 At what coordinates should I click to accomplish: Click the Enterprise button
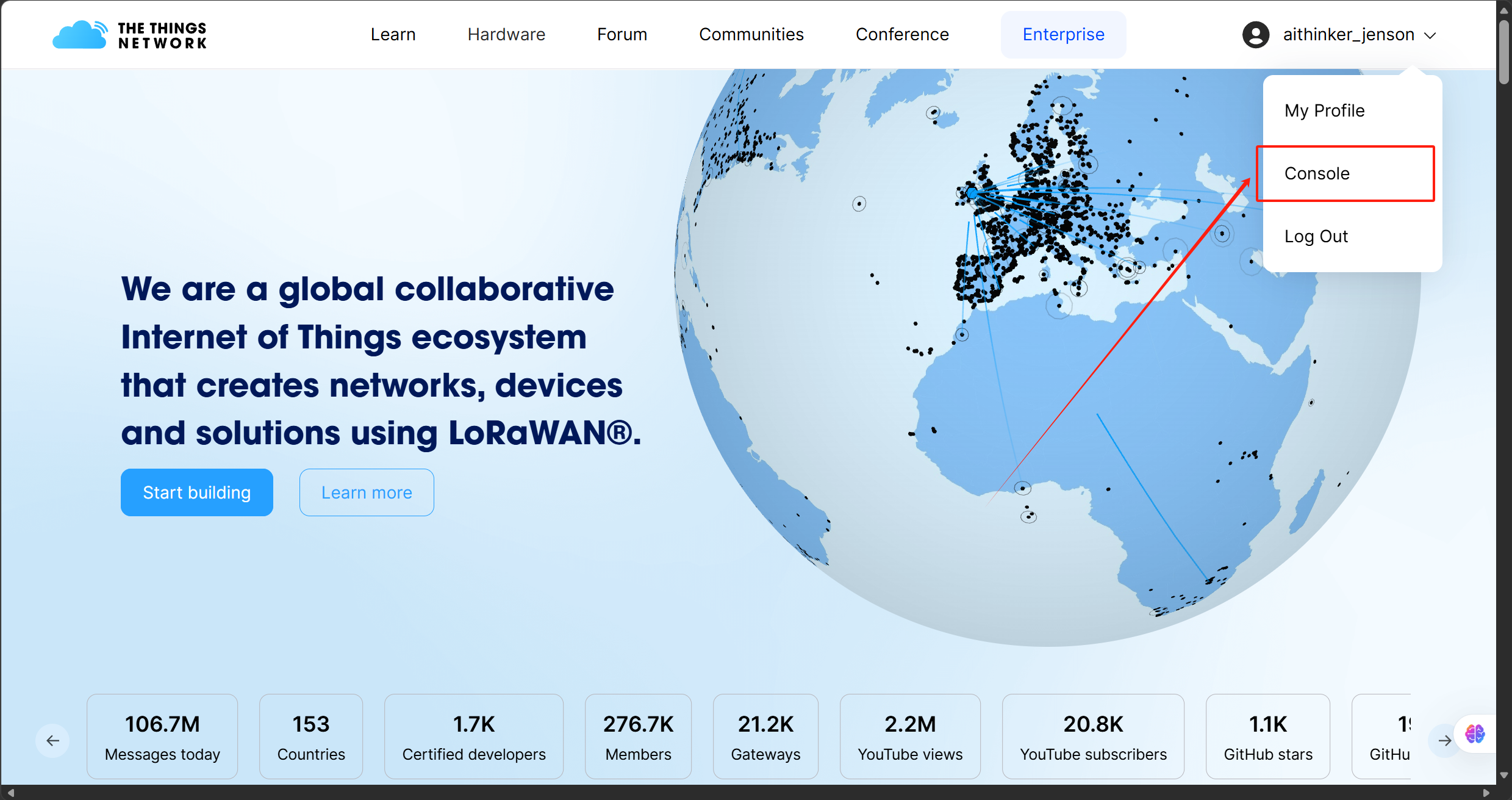(x=1064, y=35)
